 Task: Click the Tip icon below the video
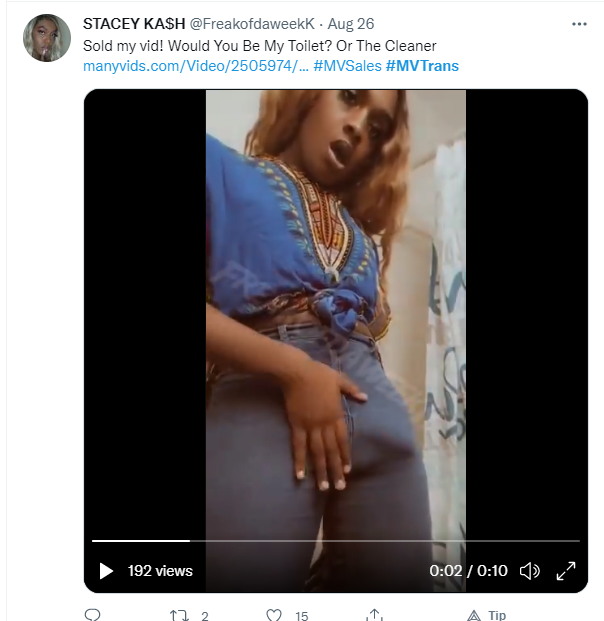(474, 615)
